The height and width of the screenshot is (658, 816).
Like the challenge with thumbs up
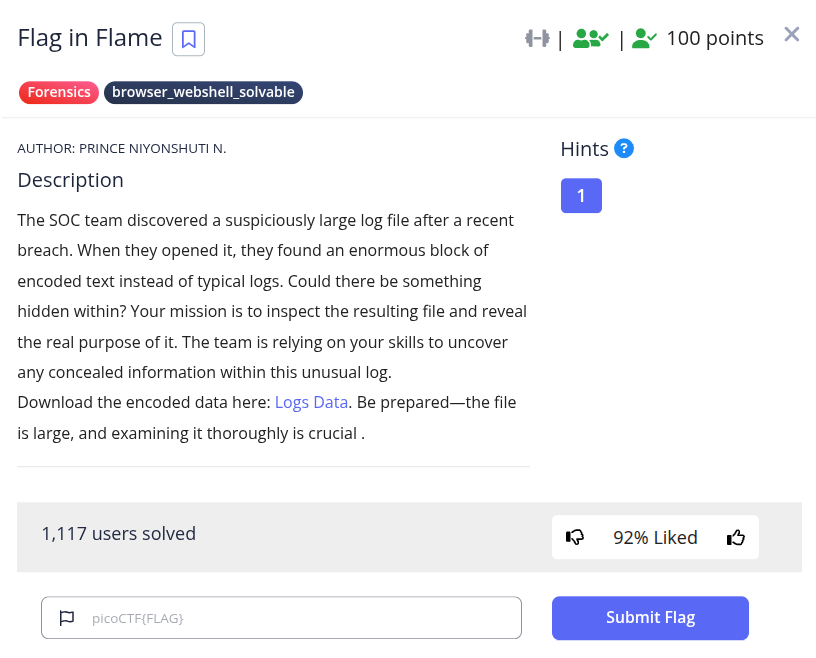[x=736, y=537]
